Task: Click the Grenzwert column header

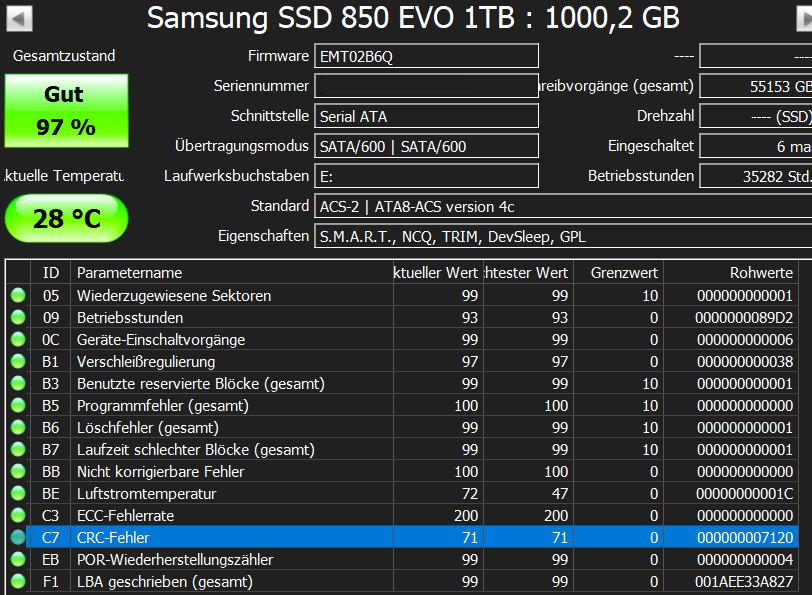Action: click(x=618, y=272)
